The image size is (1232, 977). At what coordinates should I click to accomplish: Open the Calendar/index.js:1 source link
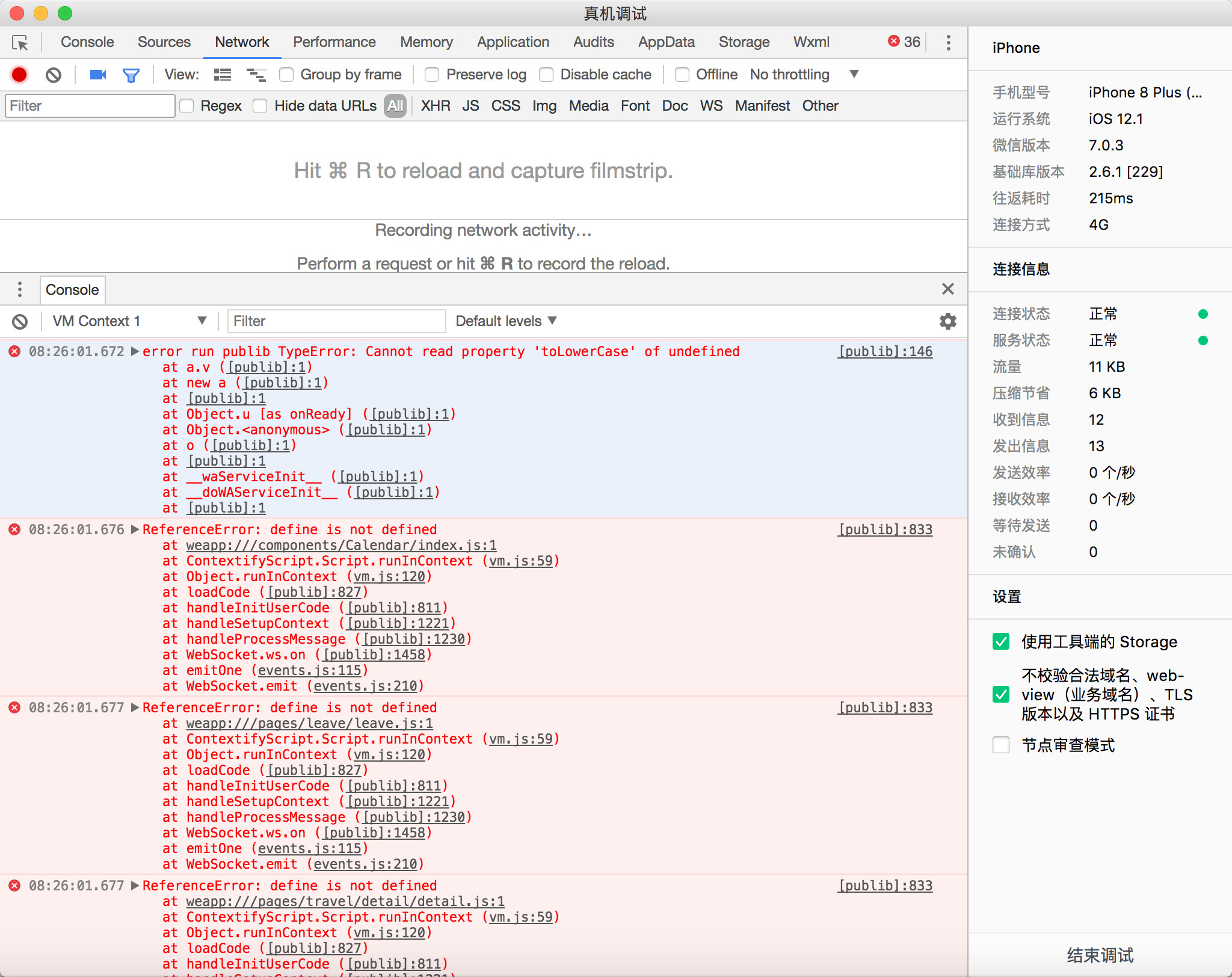[x=341, y=545]
